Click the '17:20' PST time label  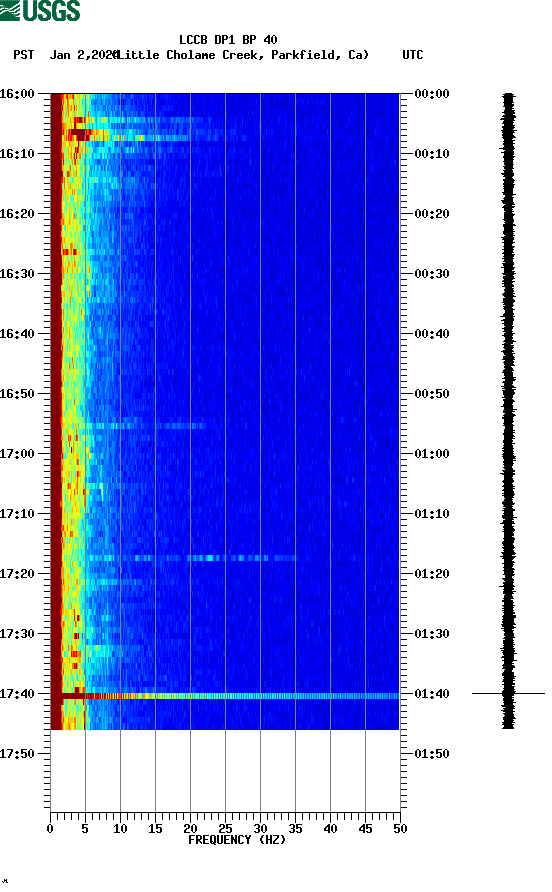coord(17,574)
